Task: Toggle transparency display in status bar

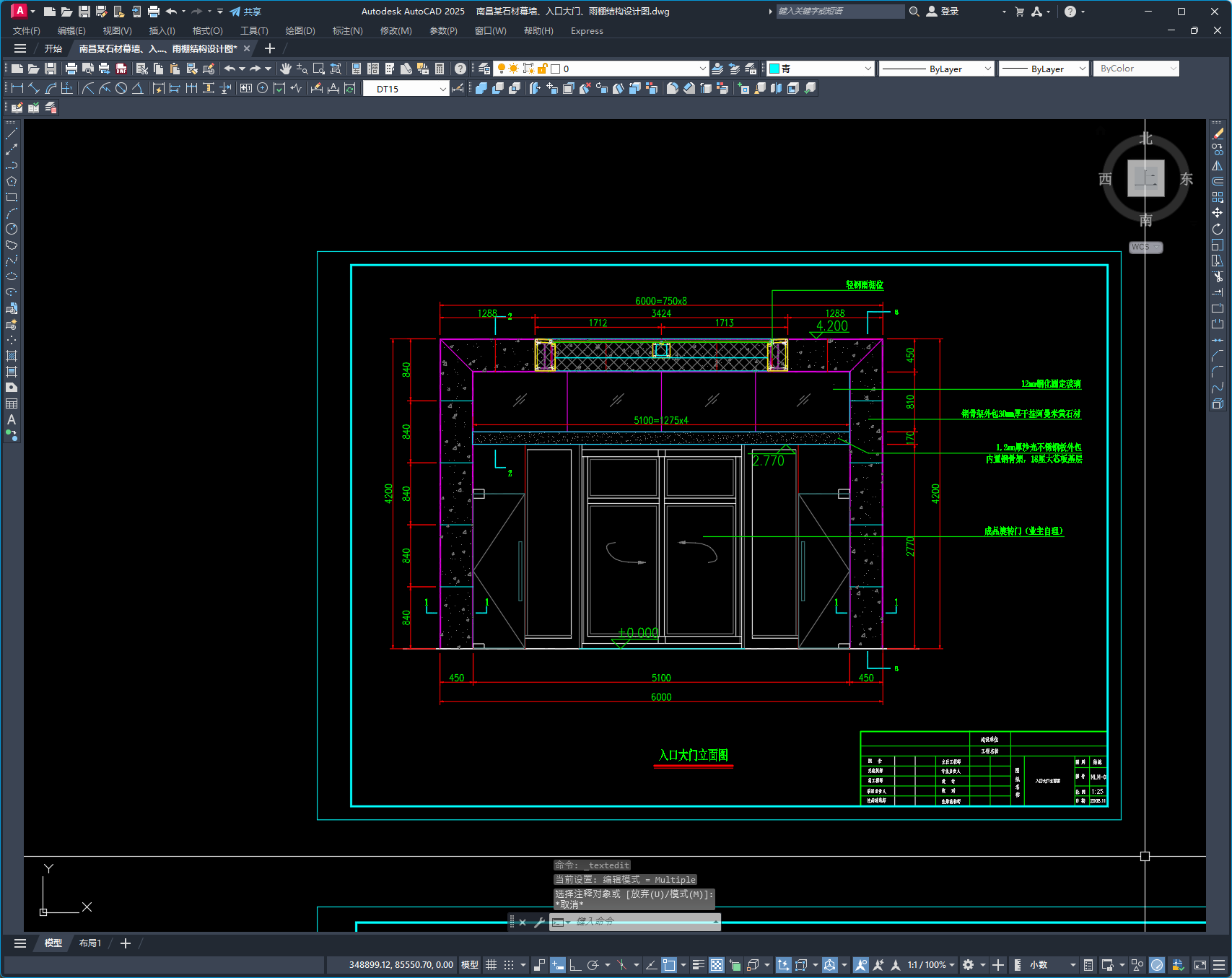Action: tap(717, 965)
